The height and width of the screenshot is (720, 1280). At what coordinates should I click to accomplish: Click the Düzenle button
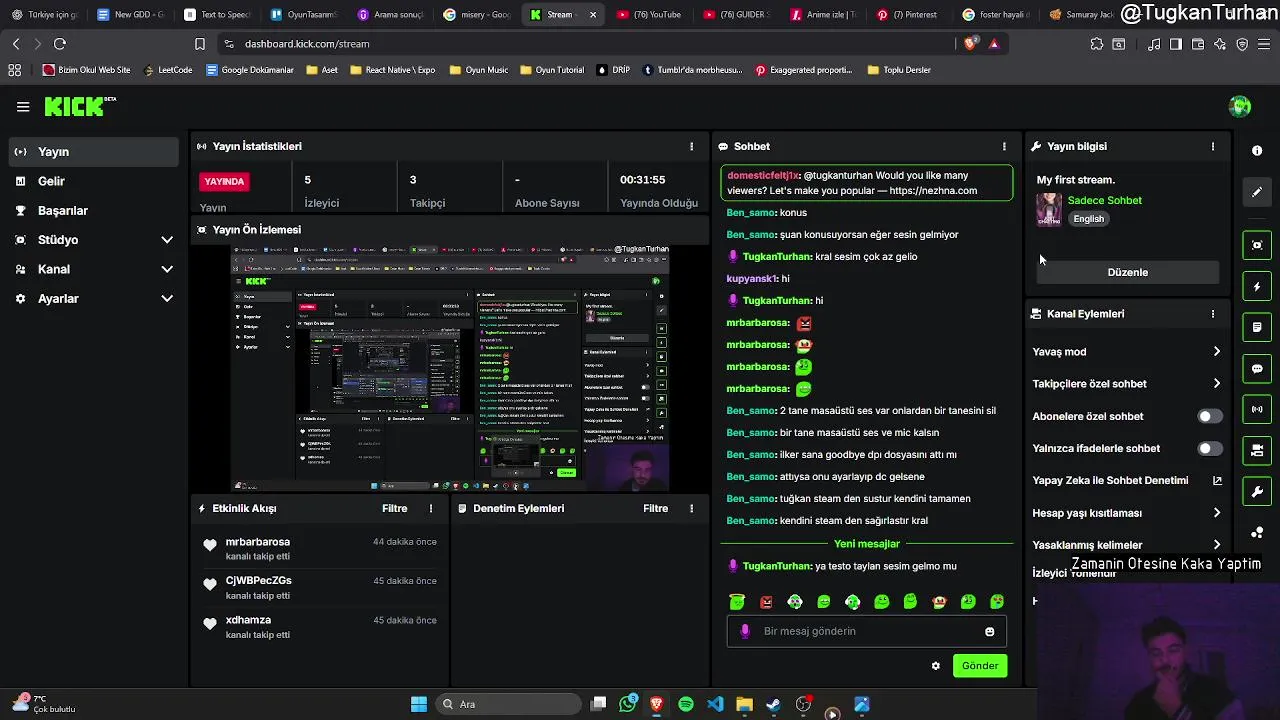coord(1127,272)
